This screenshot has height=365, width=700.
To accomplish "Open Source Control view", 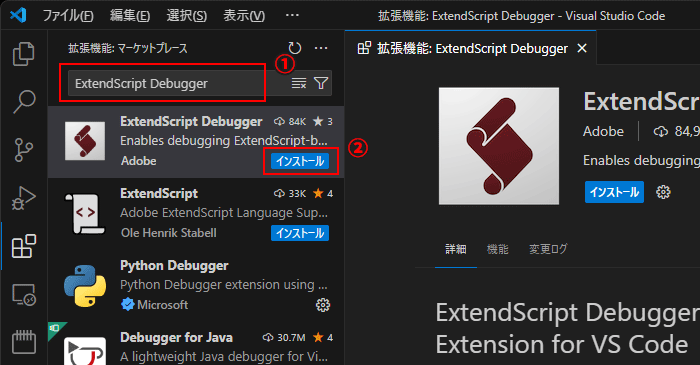I will [x=23, y=149].
